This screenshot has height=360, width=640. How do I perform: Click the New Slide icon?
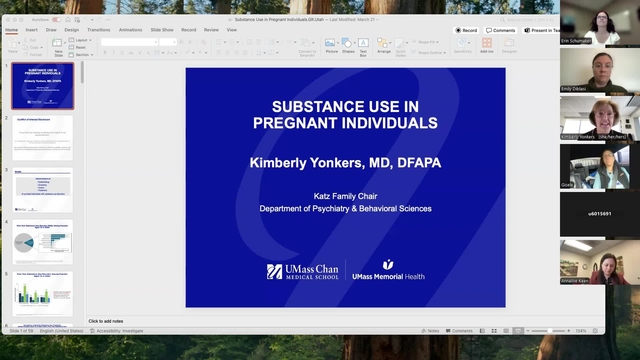[57, 43]
